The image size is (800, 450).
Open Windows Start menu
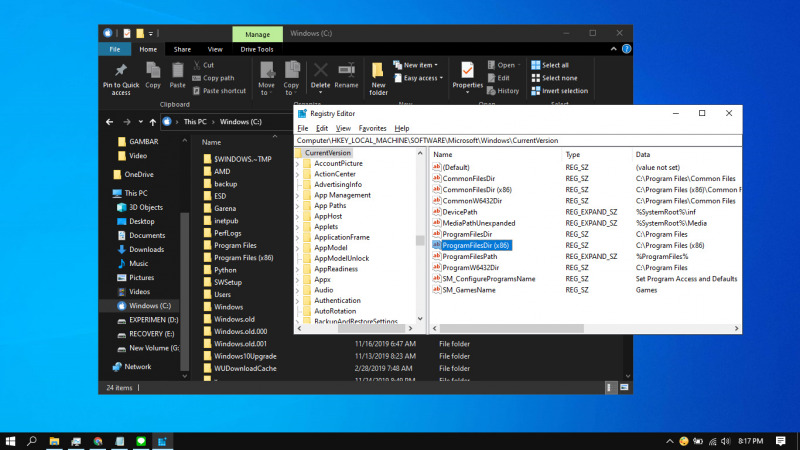10,441
